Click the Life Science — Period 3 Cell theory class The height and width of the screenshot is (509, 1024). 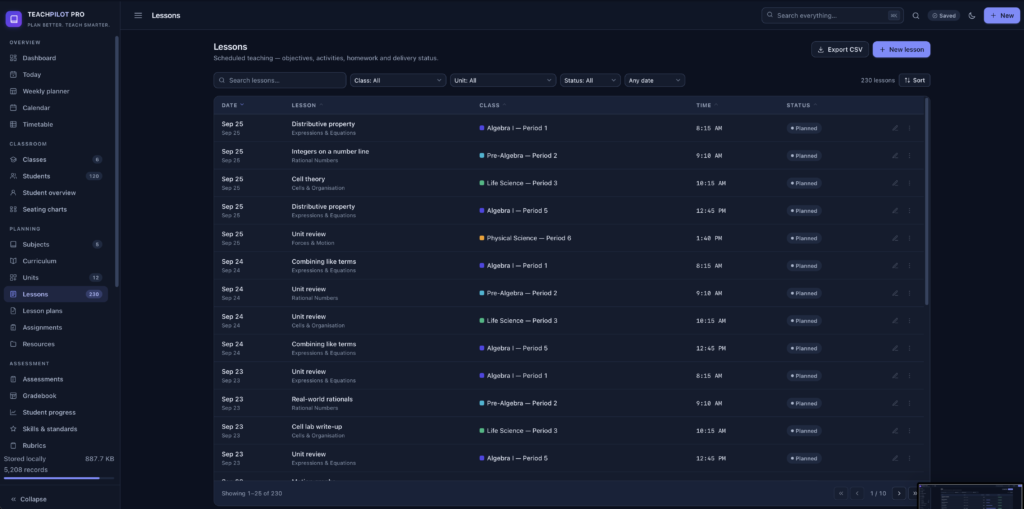[x=518, y=183]
